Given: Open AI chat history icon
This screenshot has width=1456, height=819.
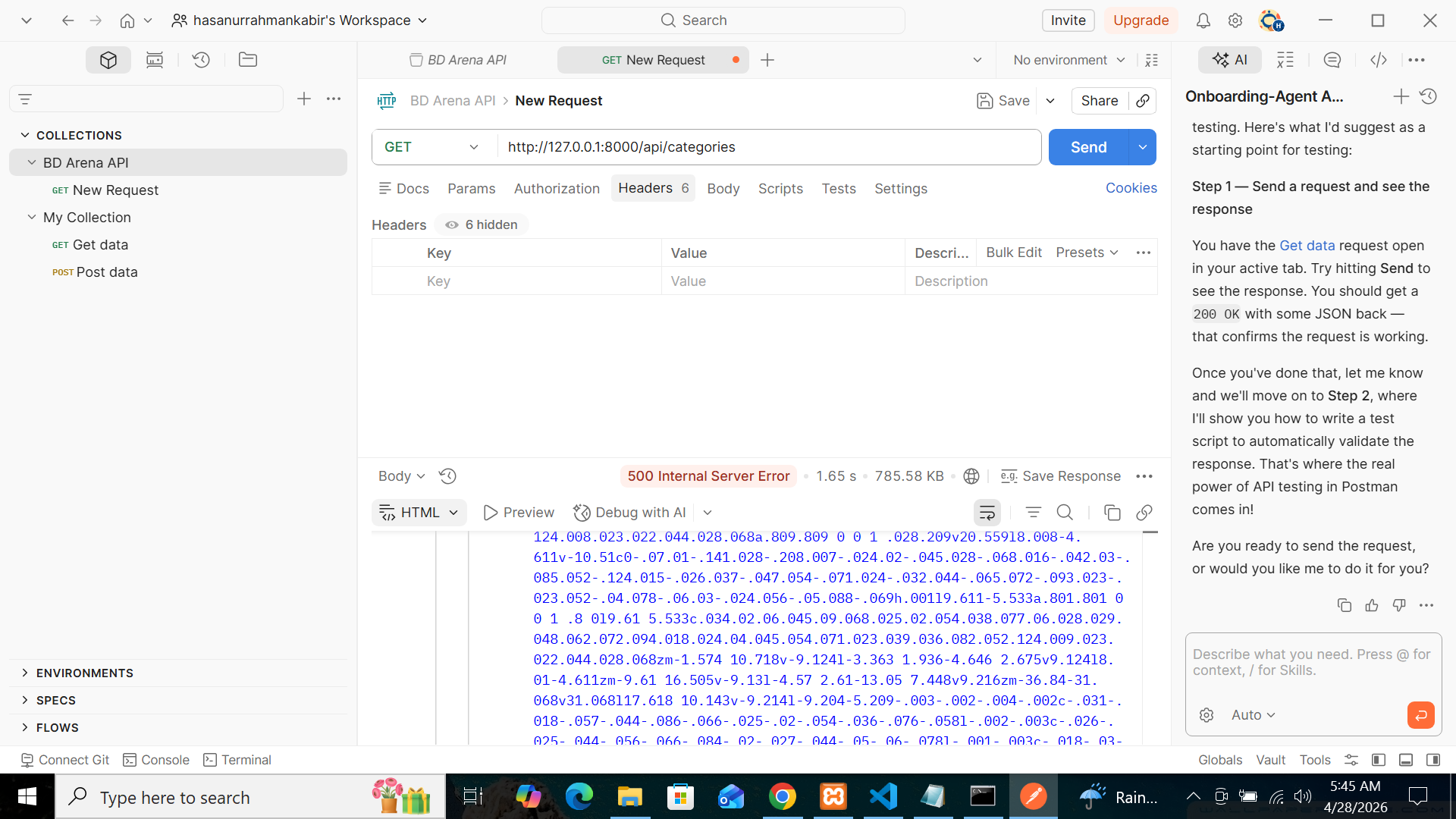Looking at the screenshot, I should coord(1429,96).
